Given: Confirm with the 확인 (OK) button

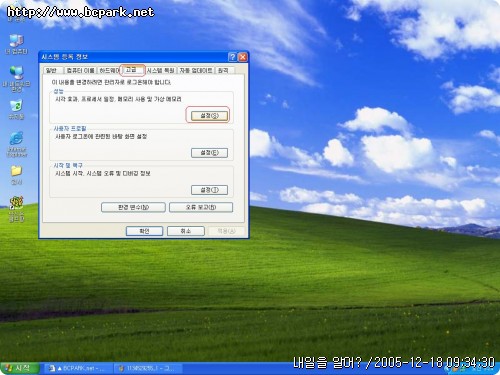Looking at the screenshot, I should (x=144, y=231).
